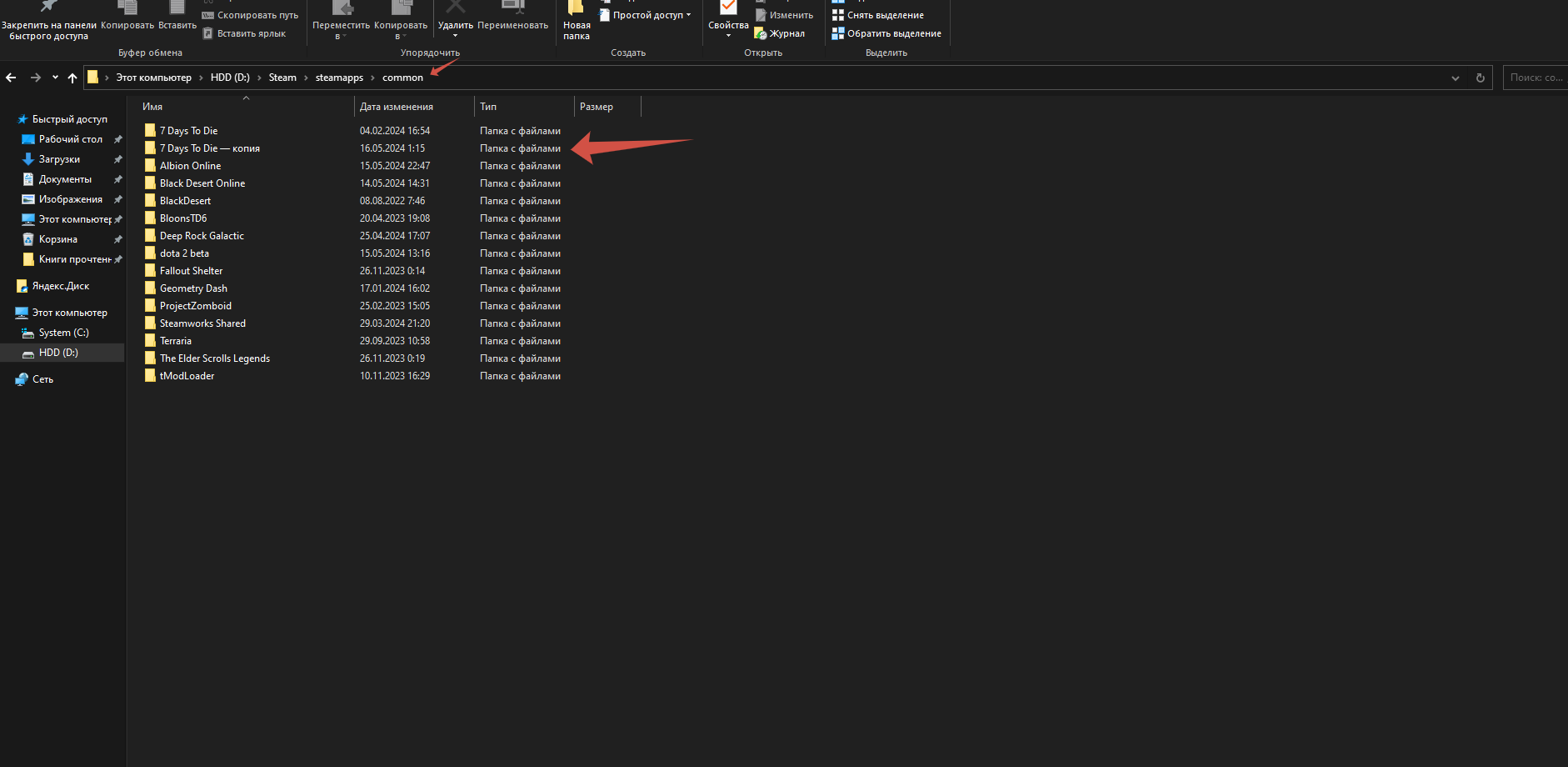Select the Black Desert Online folder name
This screenshot has height=767, width=1568.
pyautogui.click(x=202, y=183)
